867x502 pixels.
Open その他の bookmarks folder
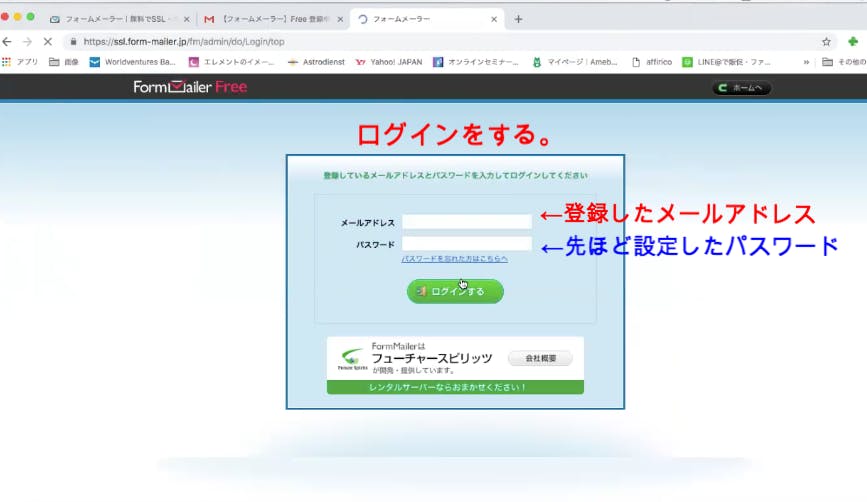point(844,62)
